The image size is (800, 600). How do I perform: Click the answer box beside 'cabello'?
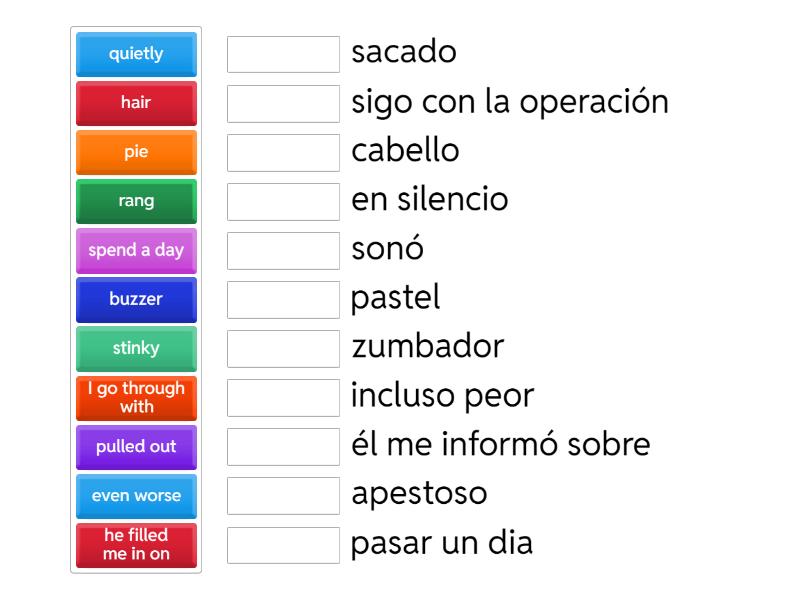[283, 152]
